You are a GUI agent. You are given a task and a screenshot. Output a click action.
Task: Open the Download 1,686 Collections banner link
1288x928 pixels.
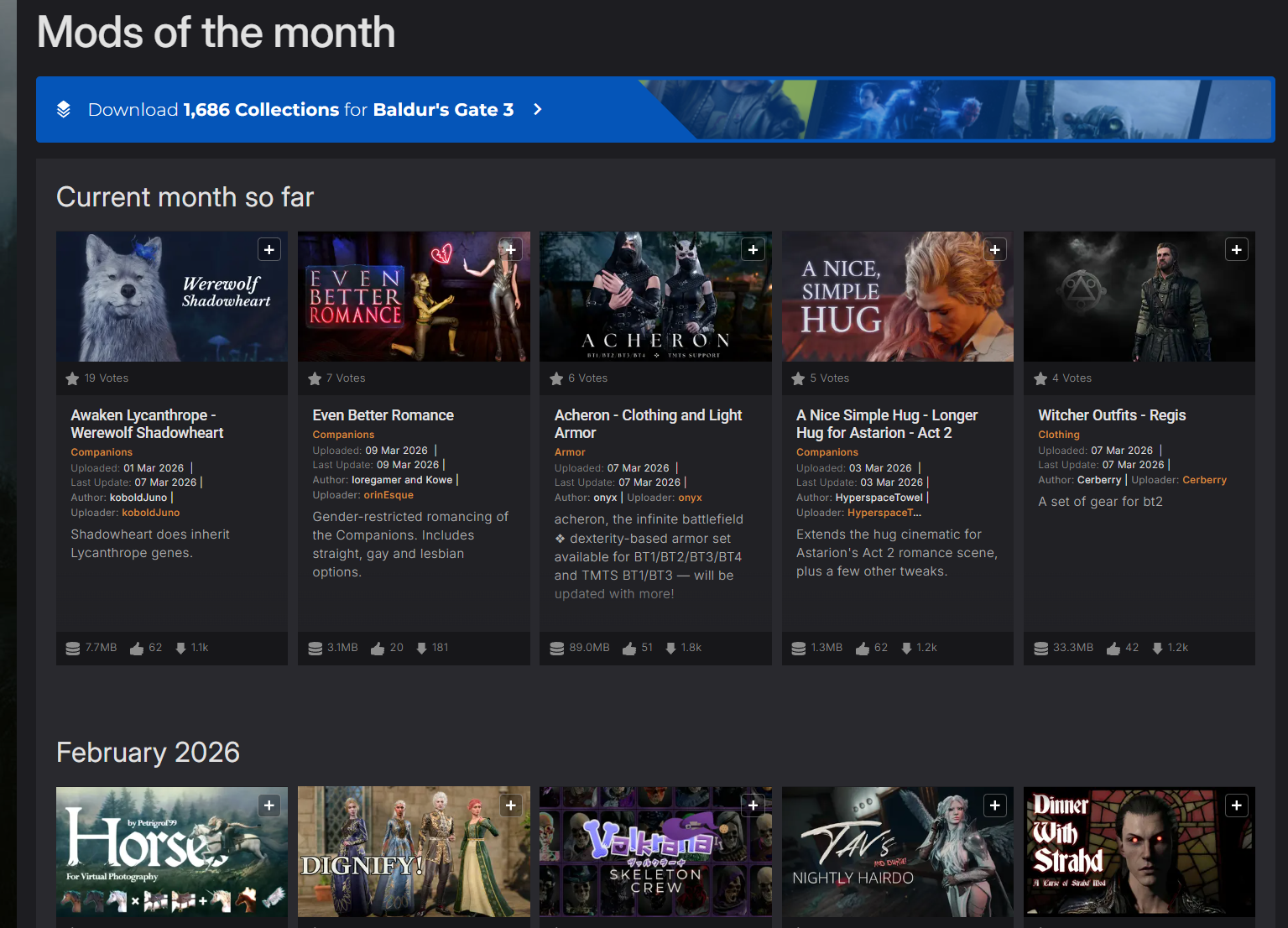pyautogui.click(x=655, y=109)
